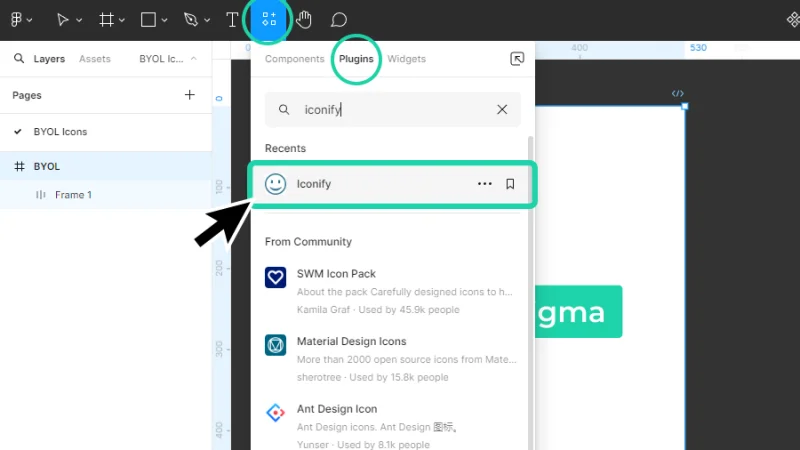Bookmark the Iconify plugin
The image size is (800, 450).
pos(510,184)
